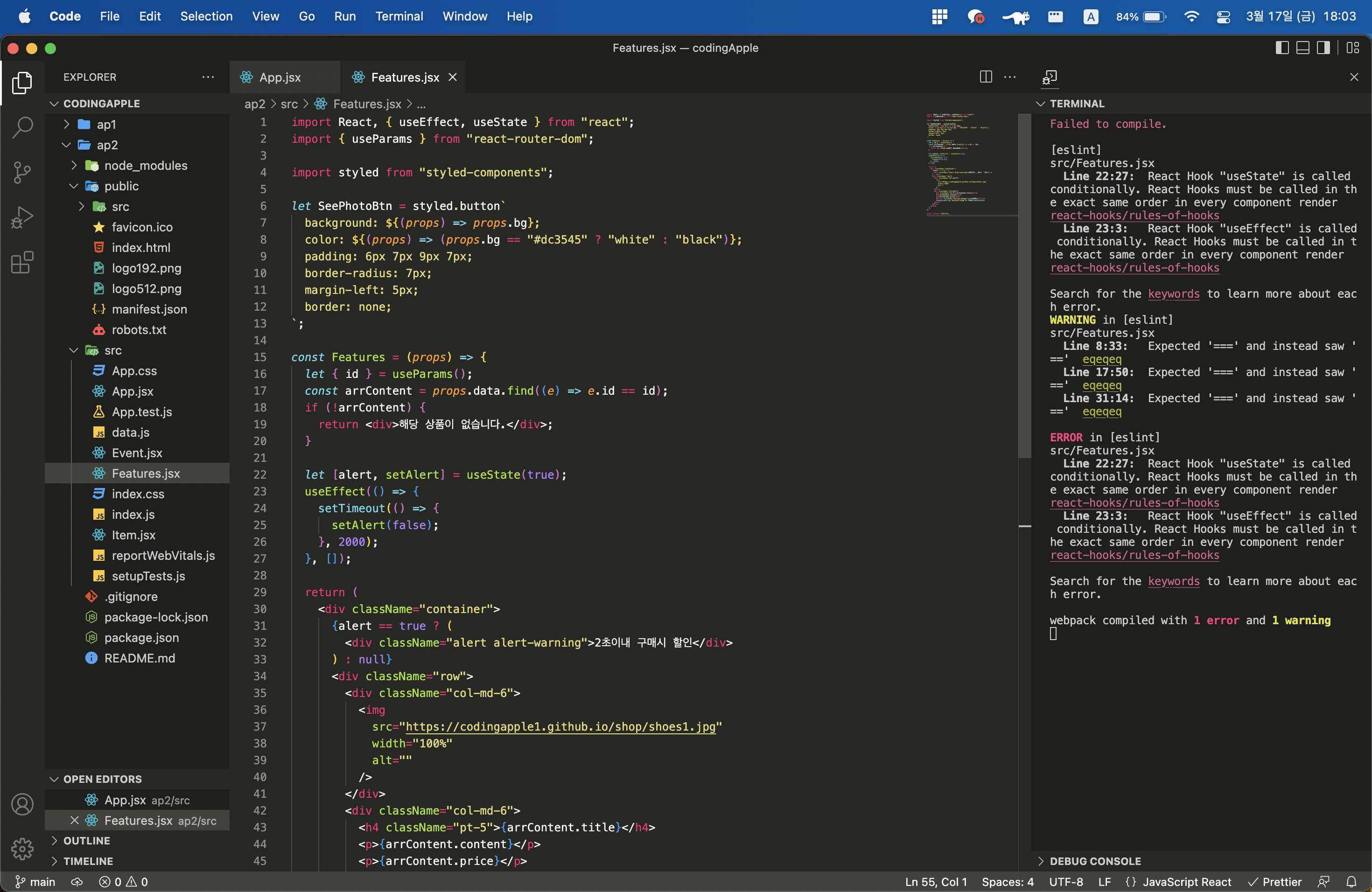Close the Features.jsx tab
Image resolution: width=1372 pixels, height=892 pixels.
(x=453, y=77)
